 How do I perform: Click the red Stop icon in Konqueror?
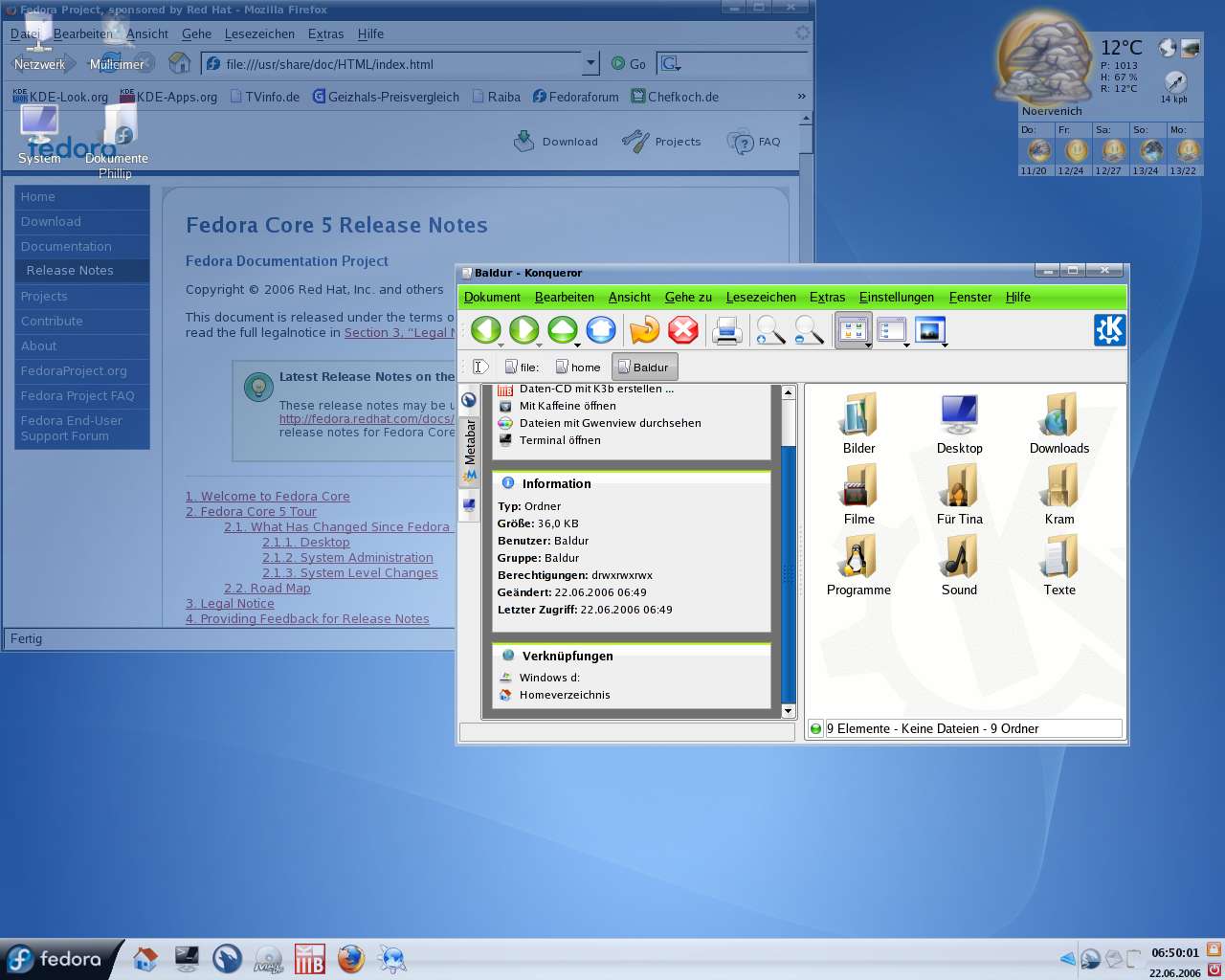(683, 330)
